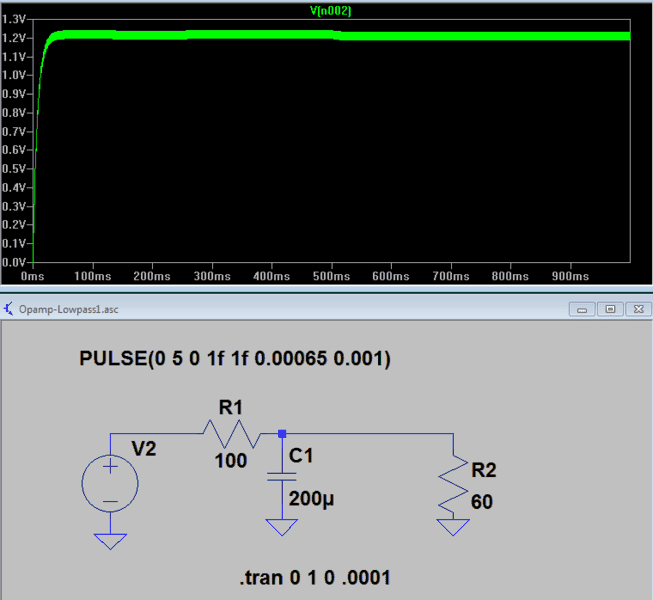Select the .tran 0 1 0 .0001 directive

coord(315,578)
